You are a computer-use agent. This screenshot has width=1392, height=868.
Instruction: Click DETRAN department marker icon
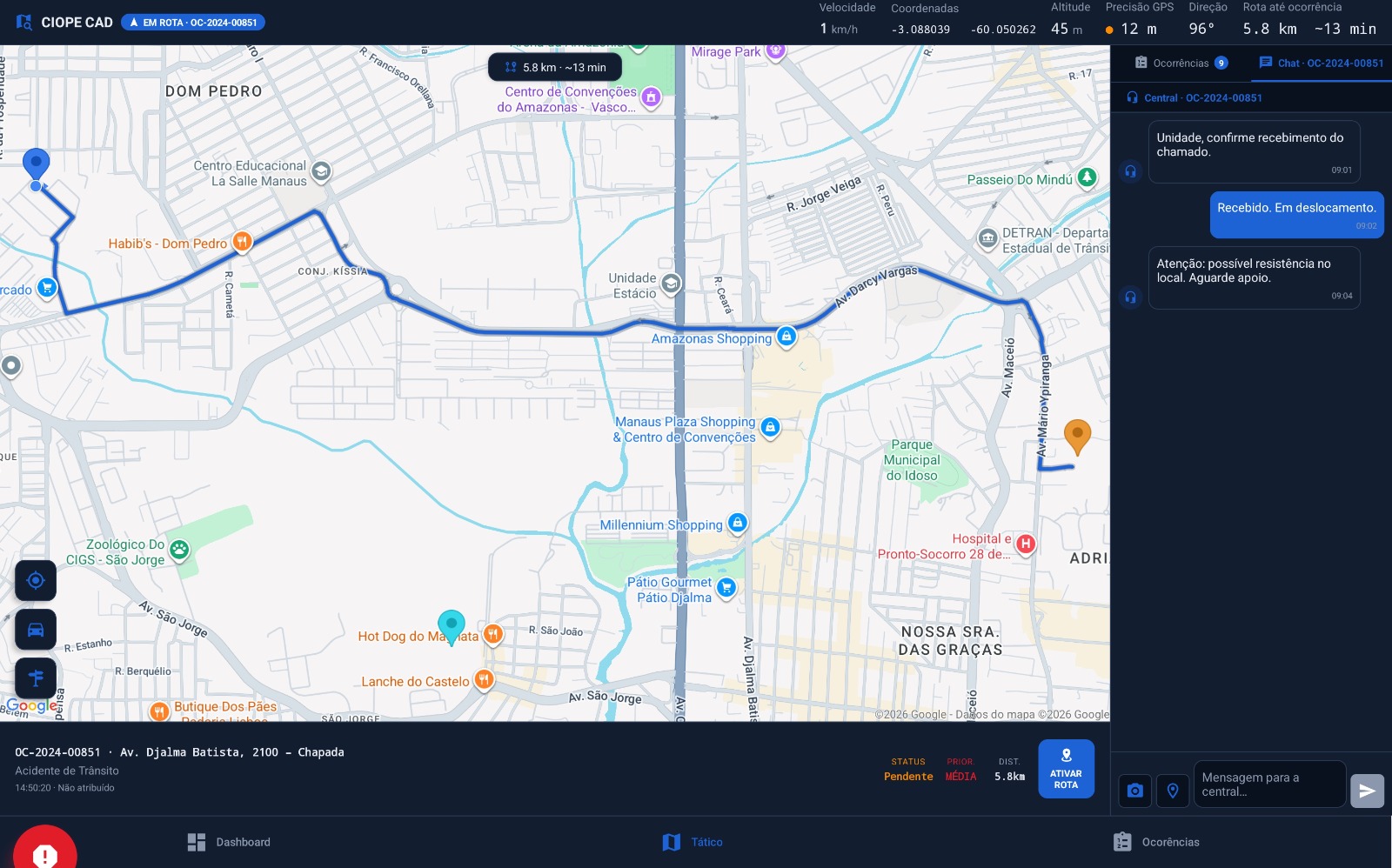pos(987,237)
